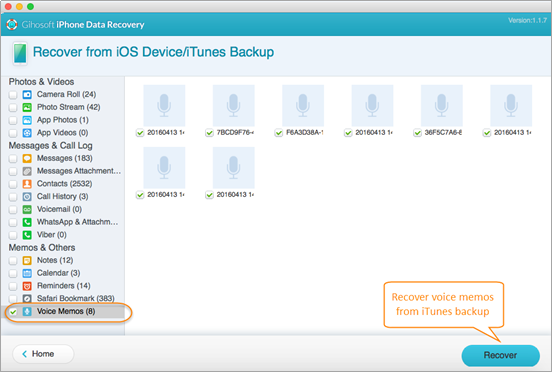
Task: Click the "Recover from iOS Device/iTunes Backup" title
Action: pos(153,52)
